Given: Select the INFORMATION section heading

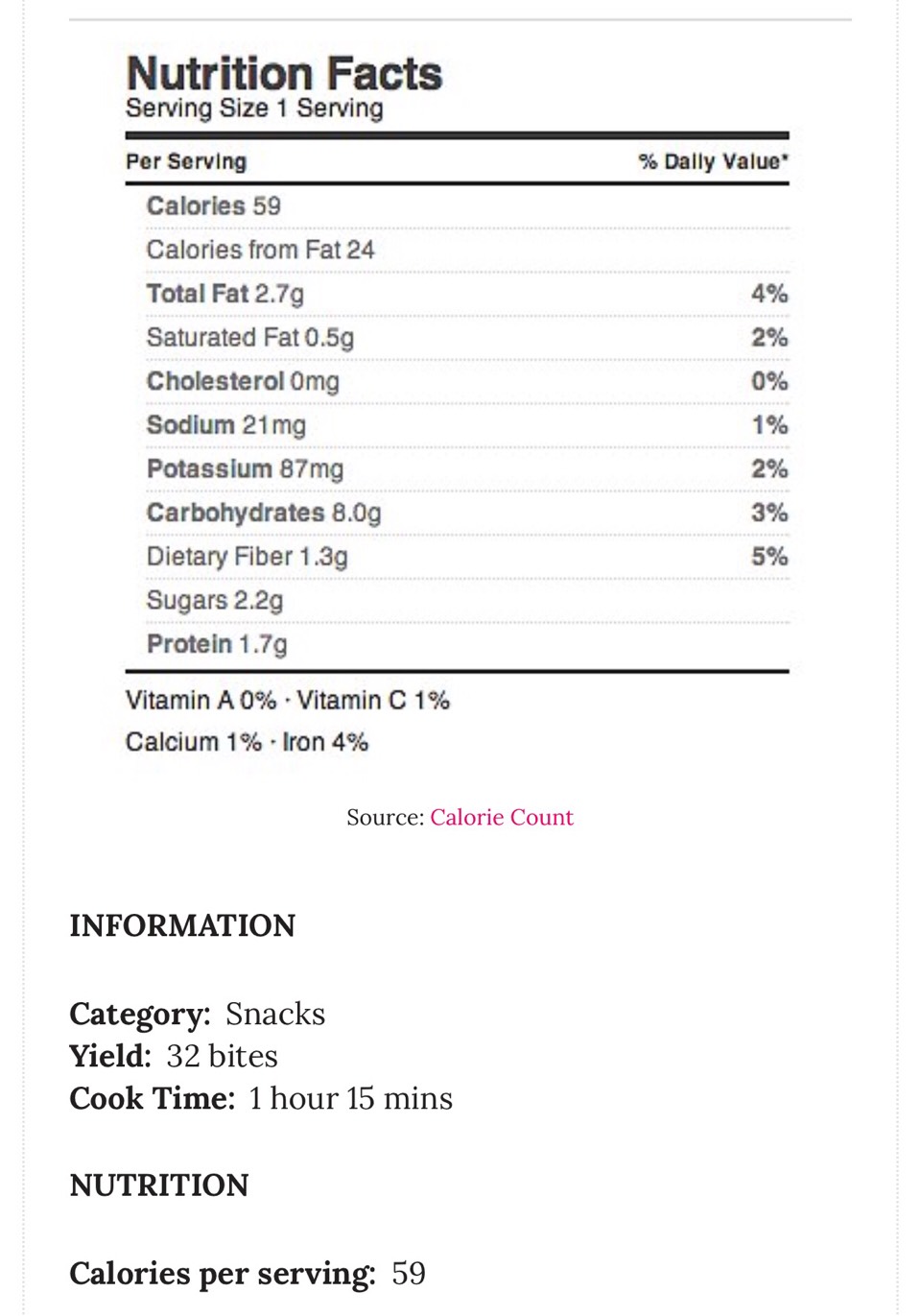Looking at the screenshot, I should point(182,925).
